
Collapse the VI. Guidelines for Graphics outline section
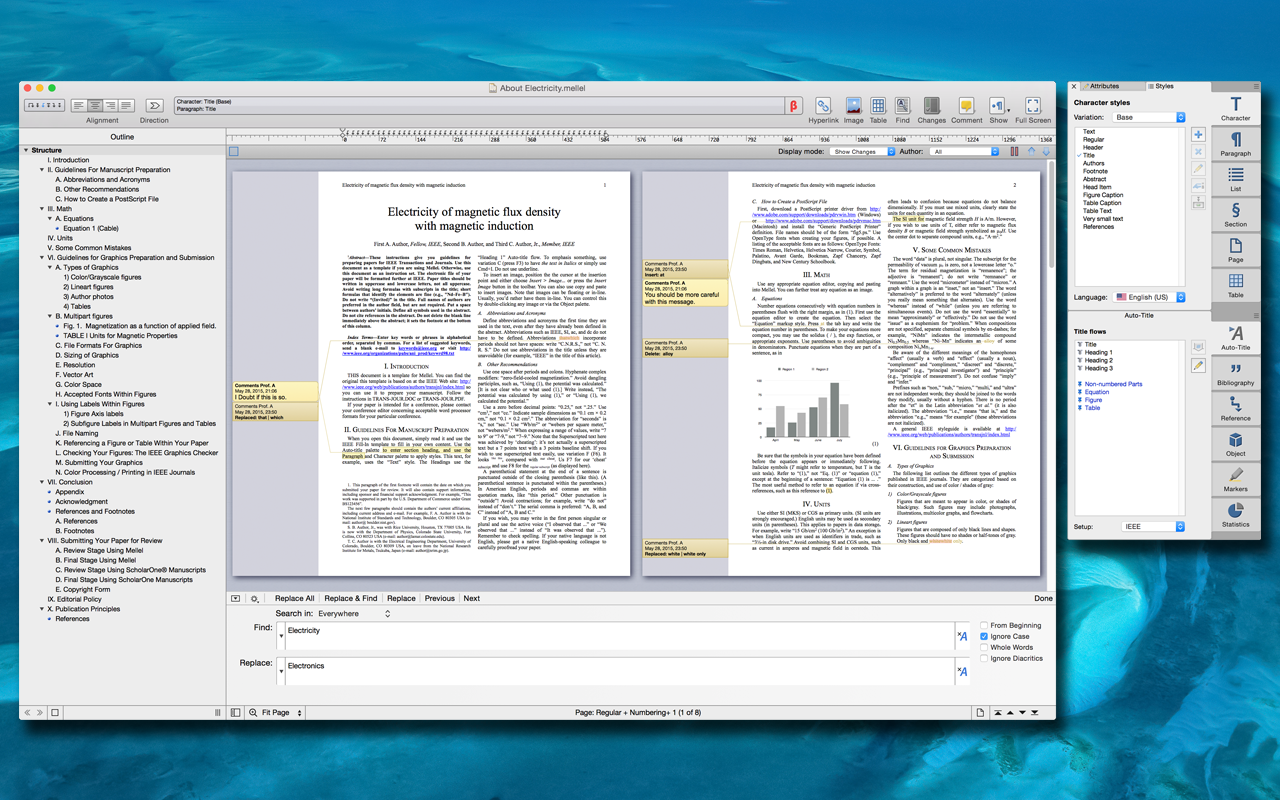pyautogui.click(x=43, y=257)
